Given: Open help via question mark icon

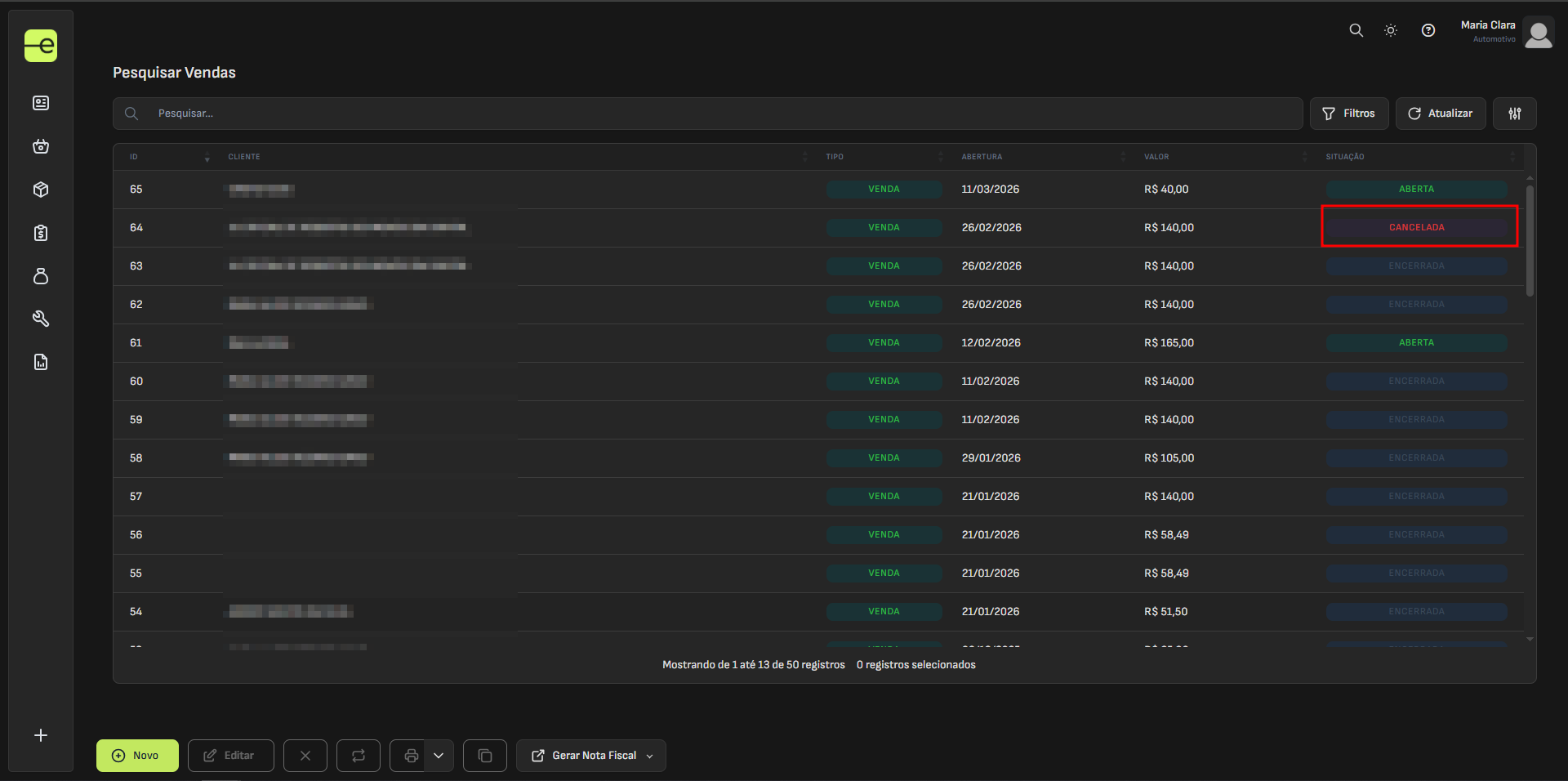Looking at the screenshot, I should (x=1428, y=30).
